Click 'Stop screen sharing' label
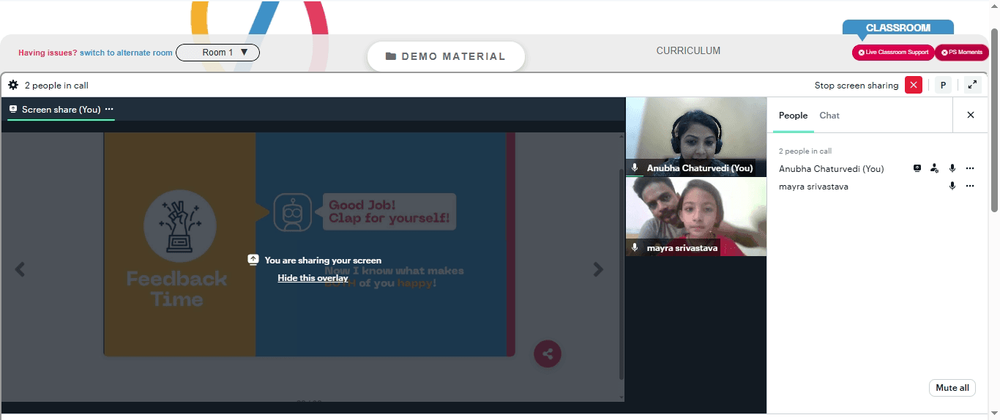Screen dimensions: 1000x420 pyautogui.click(x=856, y=85)
